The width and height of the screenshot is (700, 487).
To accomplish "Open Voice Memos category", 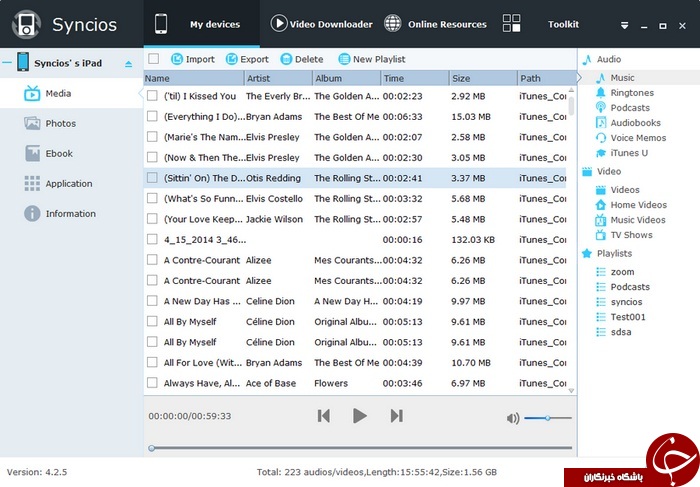I will (x=638, y=138).
